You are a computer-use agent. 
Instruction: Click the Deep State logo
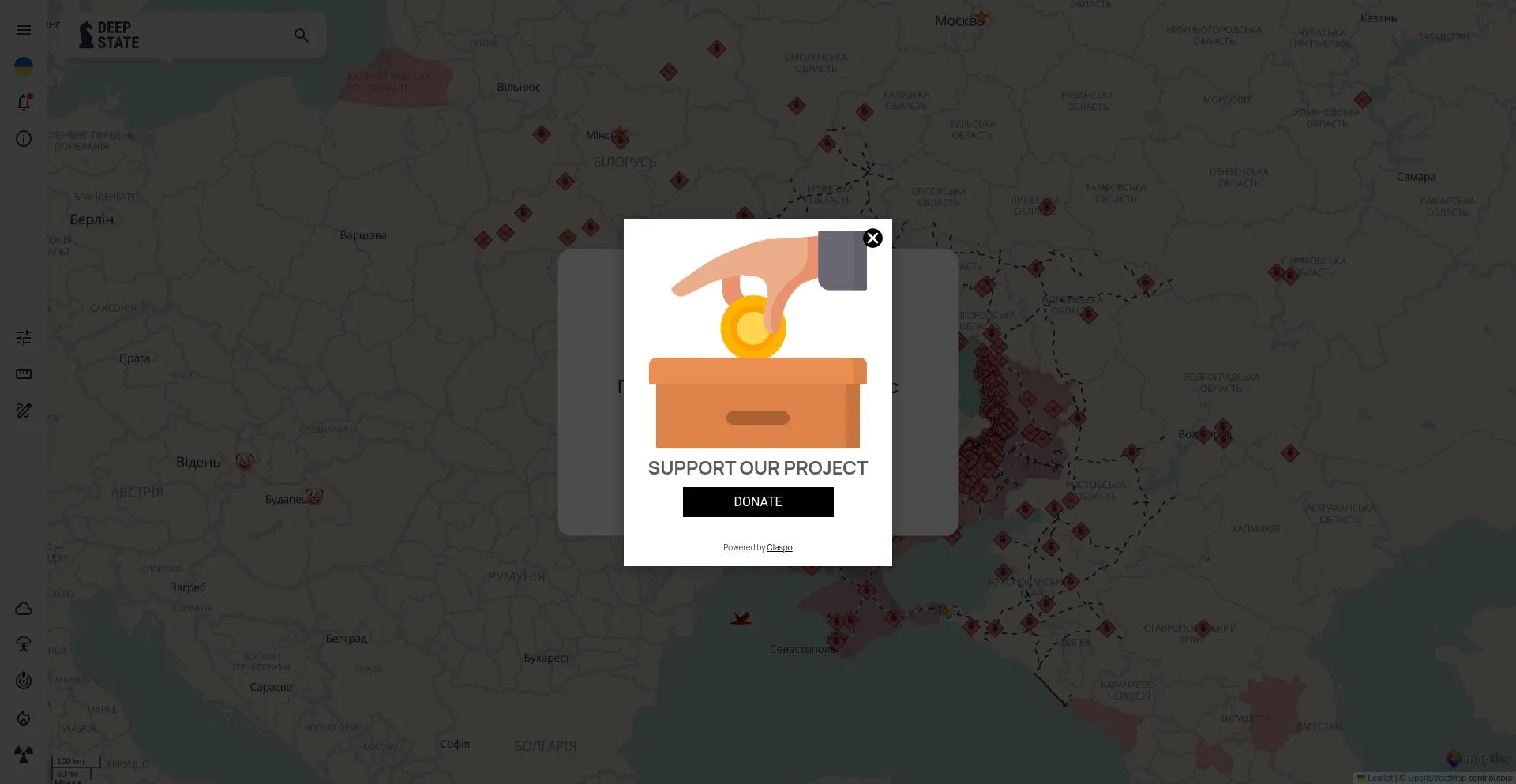click(x=109, y=36)
